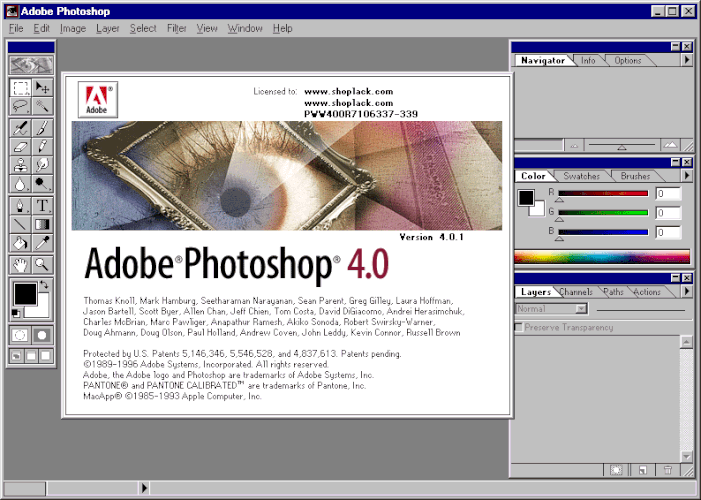Open the status bar info arrow menu
This screenshot has height=500, width=701.
[x=144, y=487]
